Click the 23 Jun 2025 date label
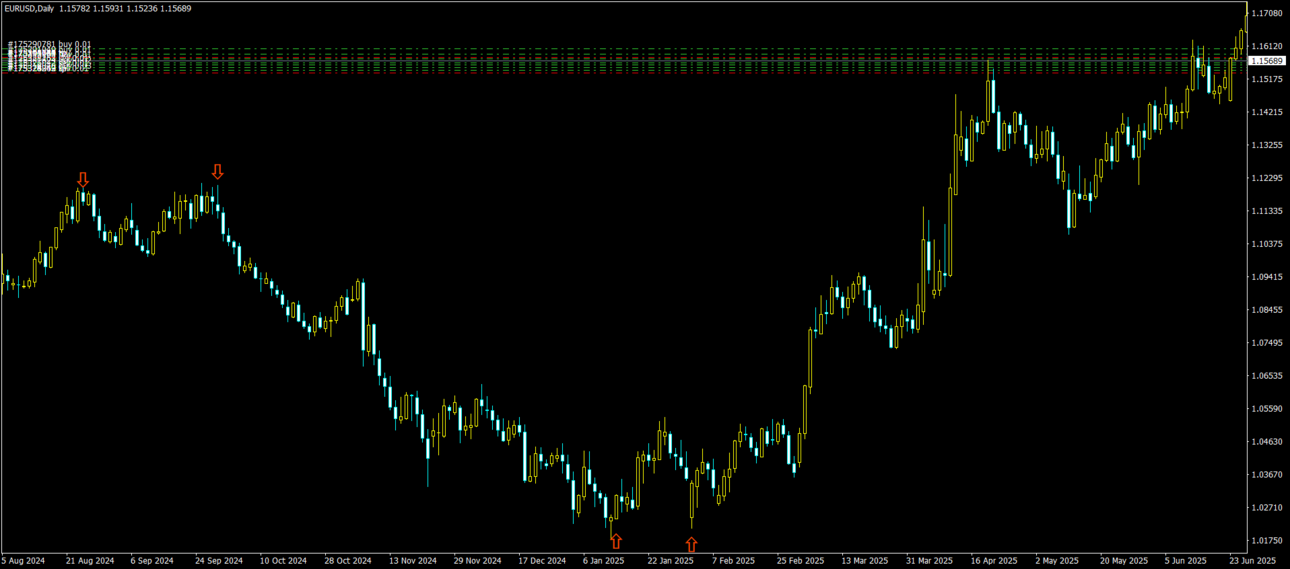Viewport: 1290px width, 569px height. coord(1252,561)
